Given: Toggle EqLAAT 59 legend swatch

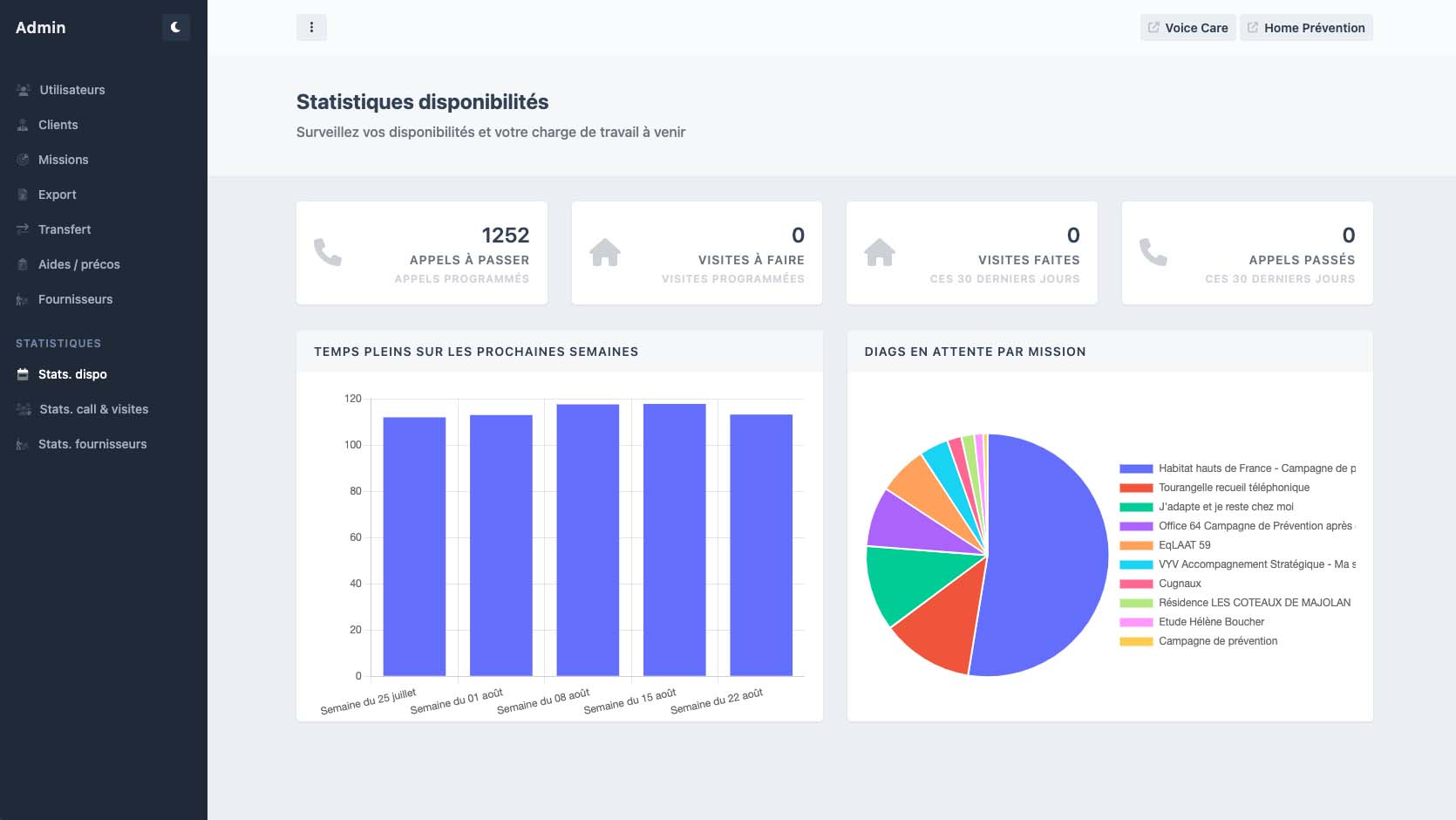Looking at the screenshot, I should coord(1136,545).
